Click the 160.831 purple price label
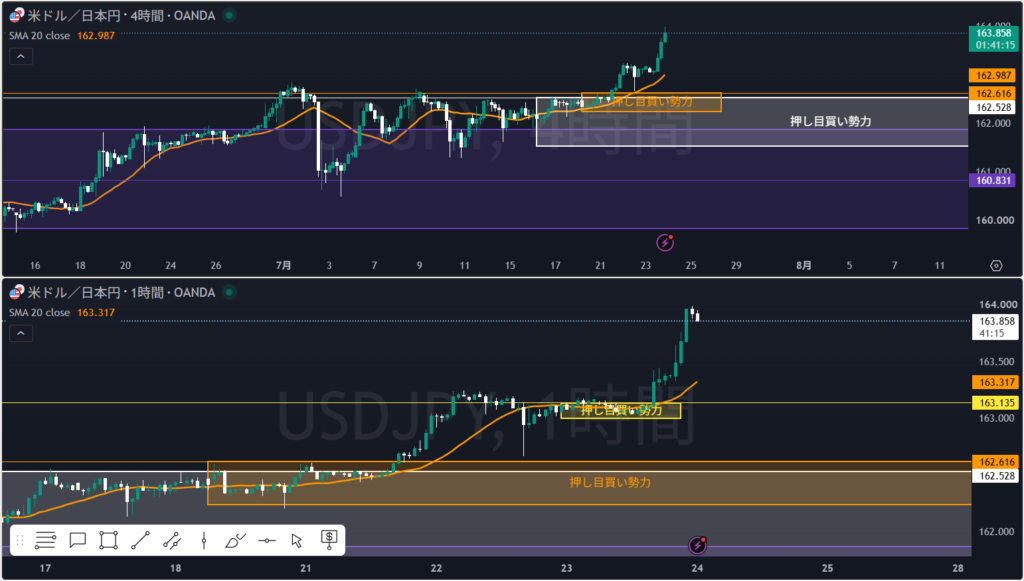 click(994, 181)
